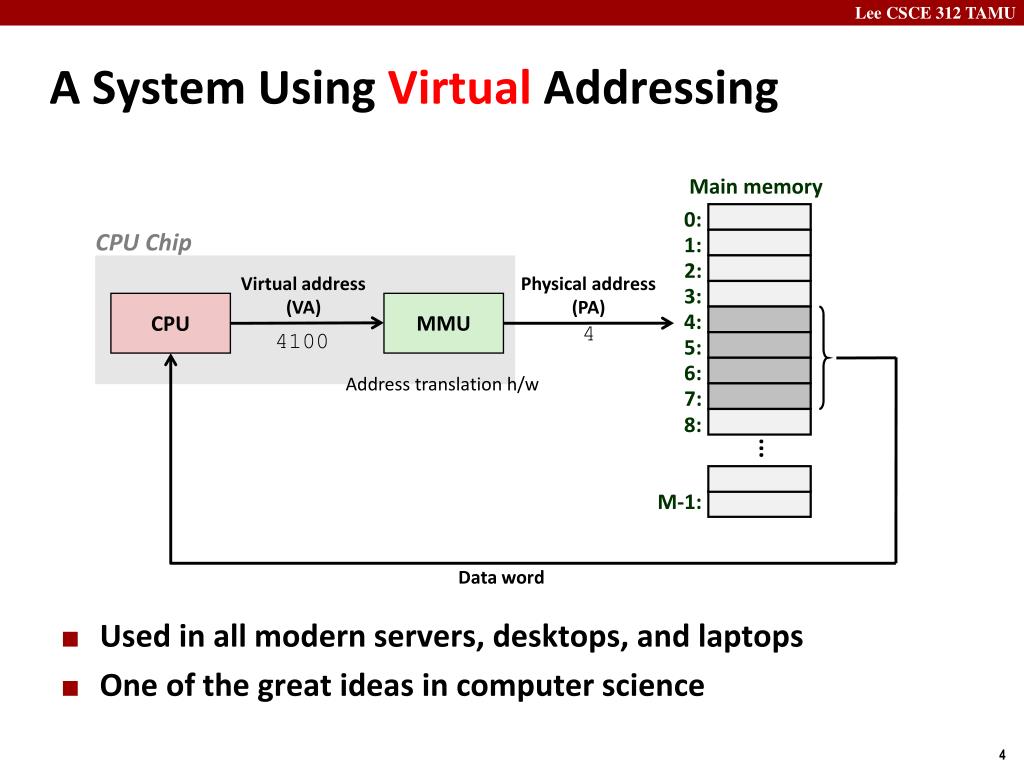
Task: Click the green MMU box
Action: point(443,323)
